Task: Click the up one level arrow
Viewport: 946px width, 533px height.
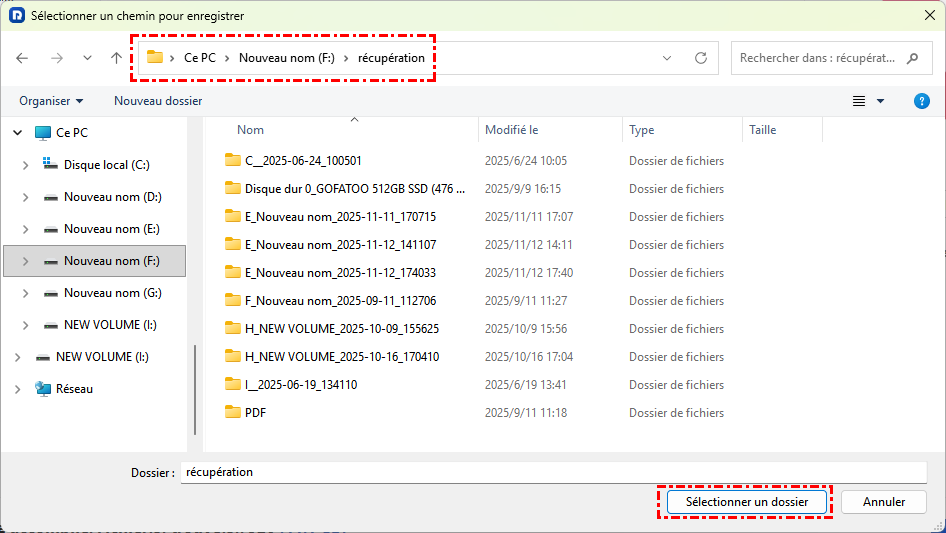Action: pos(116,58)
